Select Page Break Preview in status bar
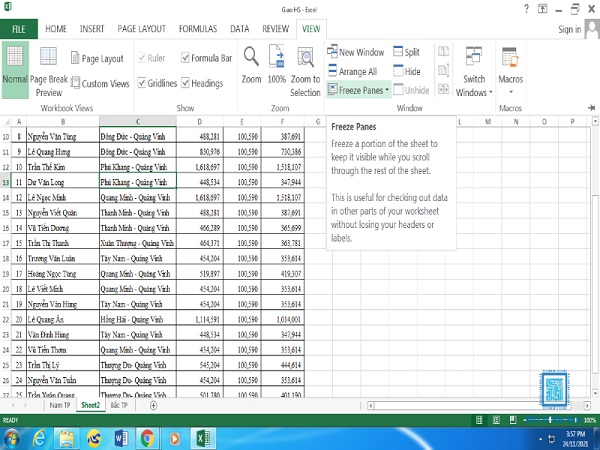 click(513, 420)
